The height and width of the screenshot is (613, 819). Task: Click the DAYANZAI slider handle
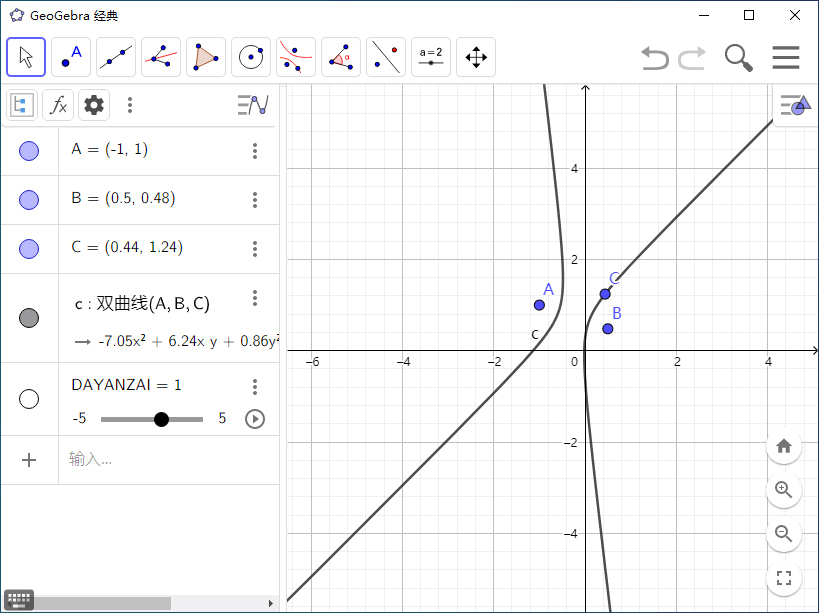160,418
